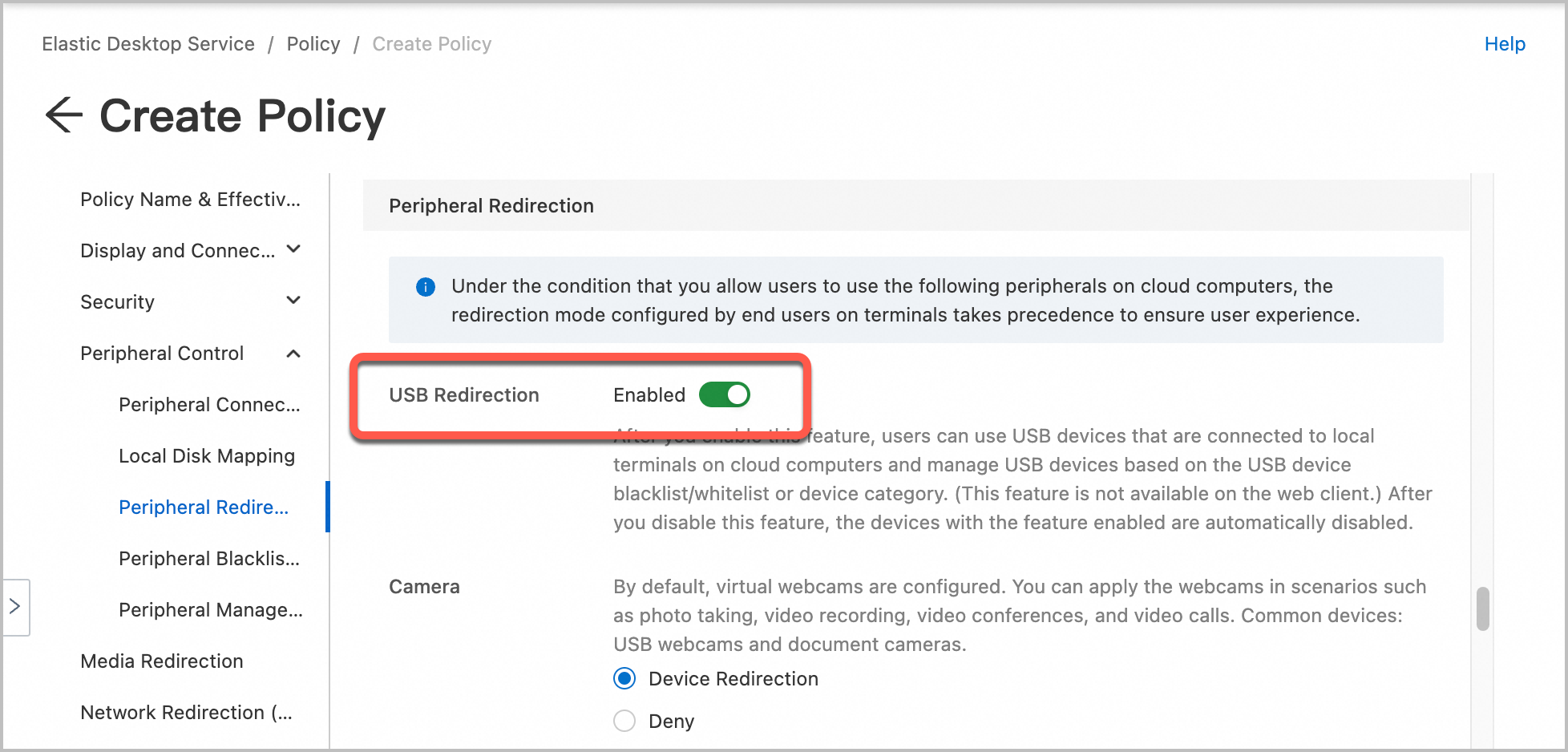Open Peripheral Connection settings
This screenshot has width=1568, height=752.
210,404
